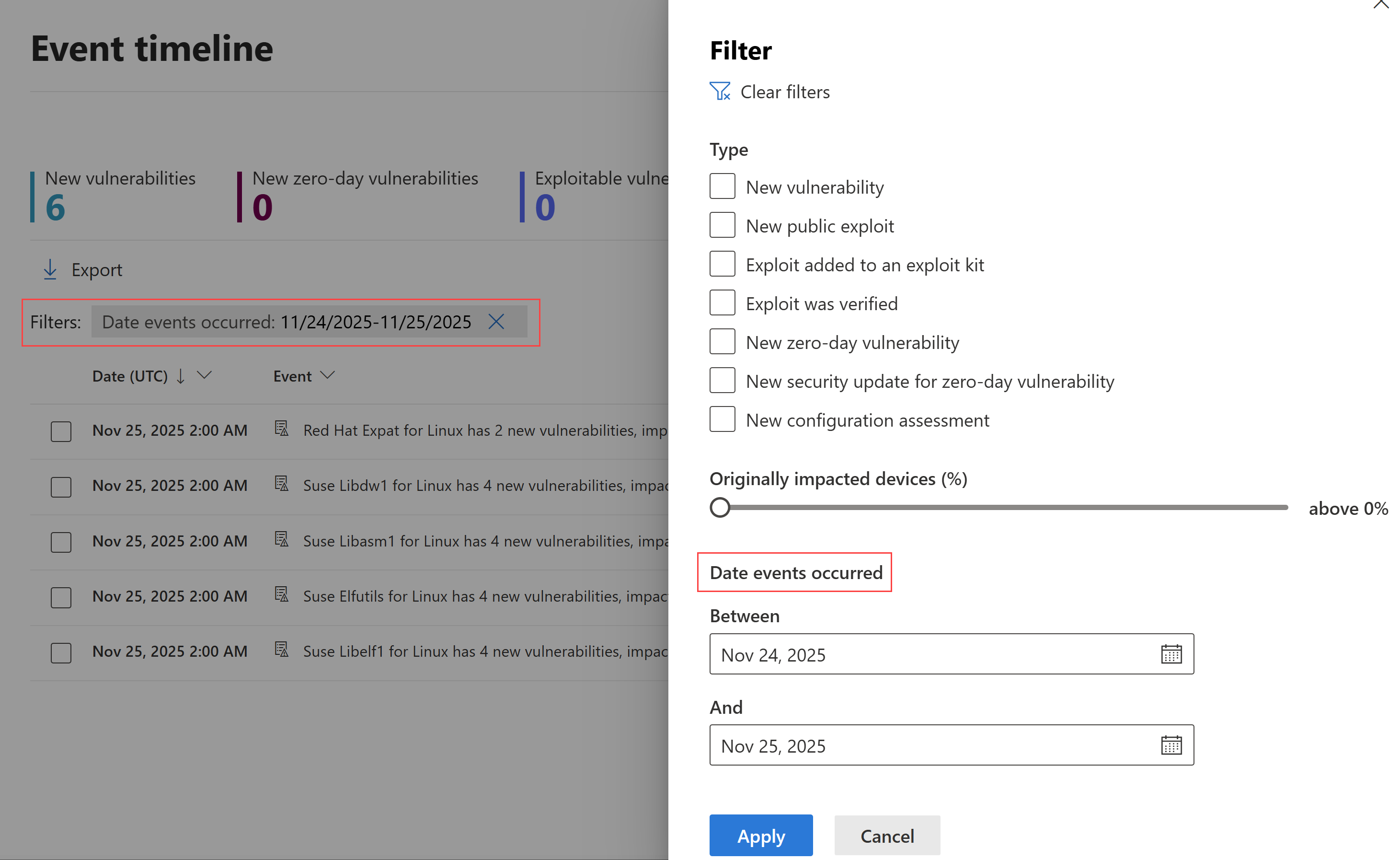The width and height of the screenshot is (1400, 860).
Task: Click the Apply button
Action: (x=760, y=836)
